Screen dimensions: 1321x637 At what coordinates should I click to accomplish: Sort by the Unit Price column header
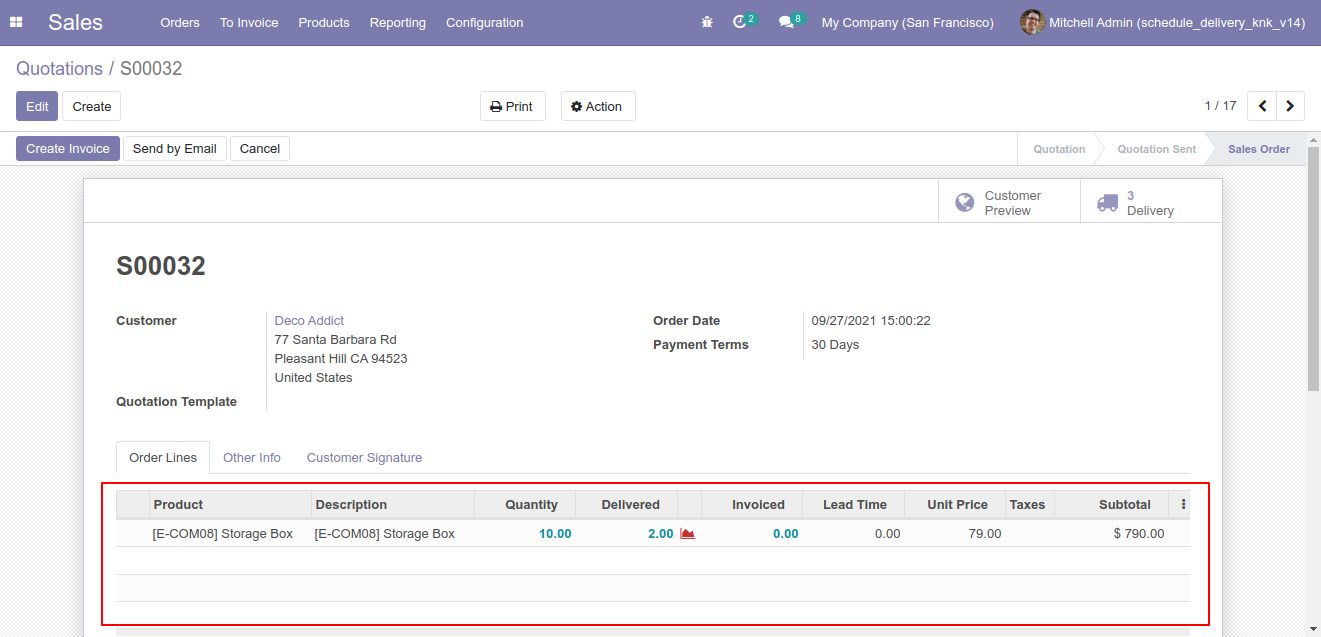[954, 505]
